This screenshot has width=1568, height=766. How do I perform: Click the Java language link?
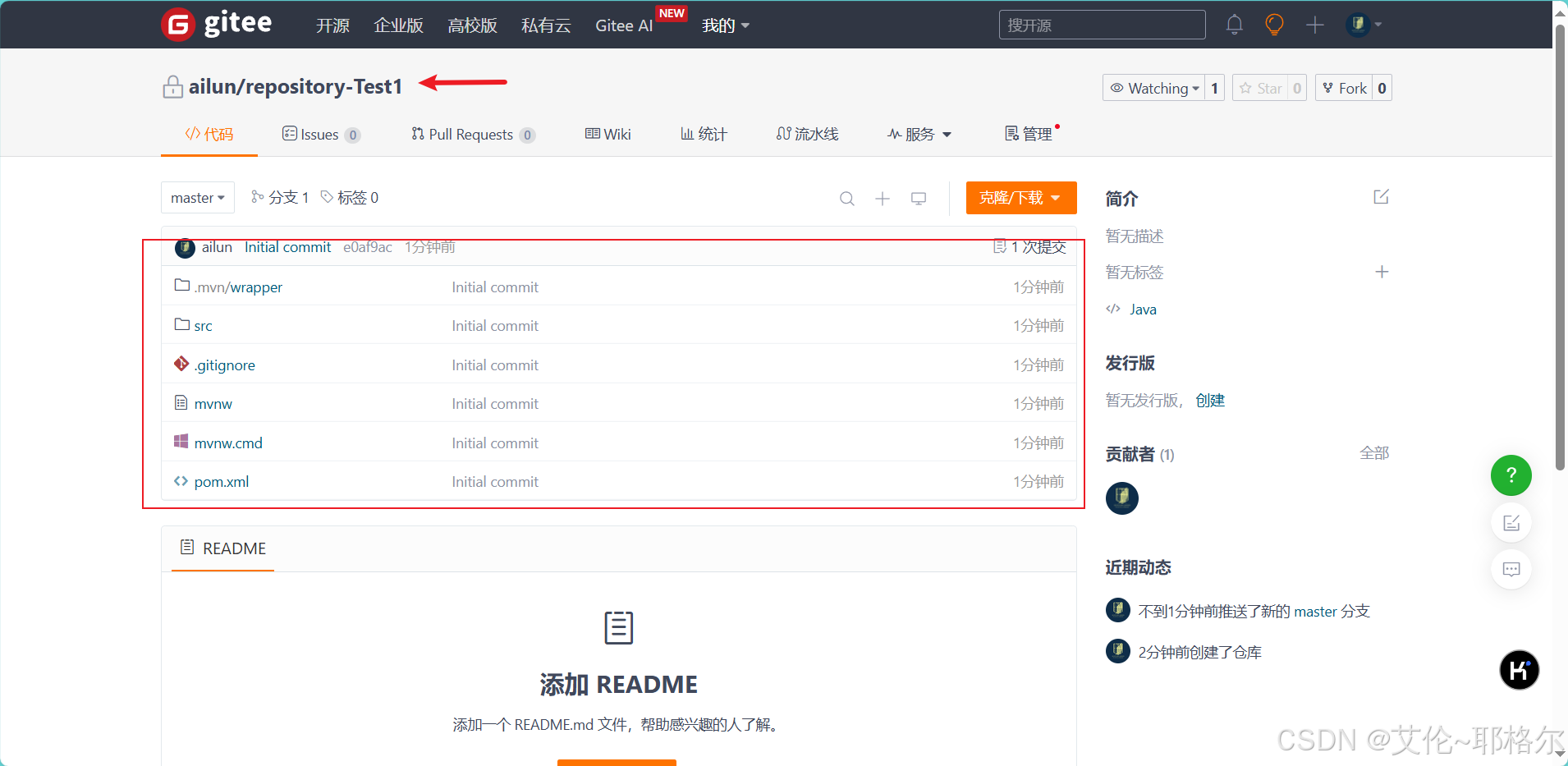tap(1143, 310)
